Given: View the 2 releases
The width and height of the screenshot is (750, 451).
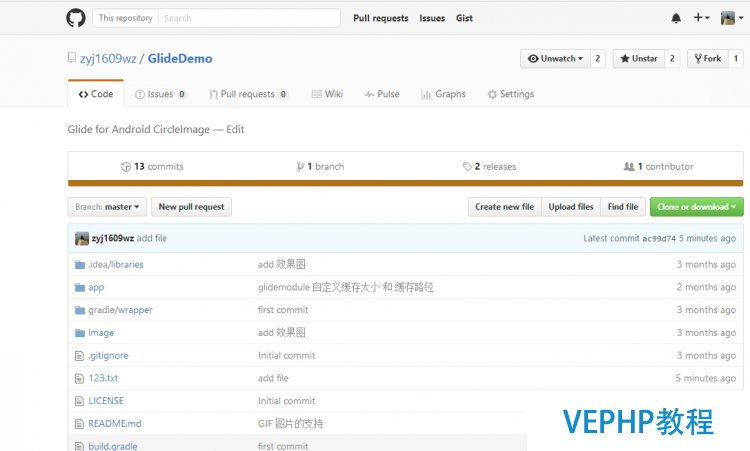Looking at the screenshot, I should (489, 166).
